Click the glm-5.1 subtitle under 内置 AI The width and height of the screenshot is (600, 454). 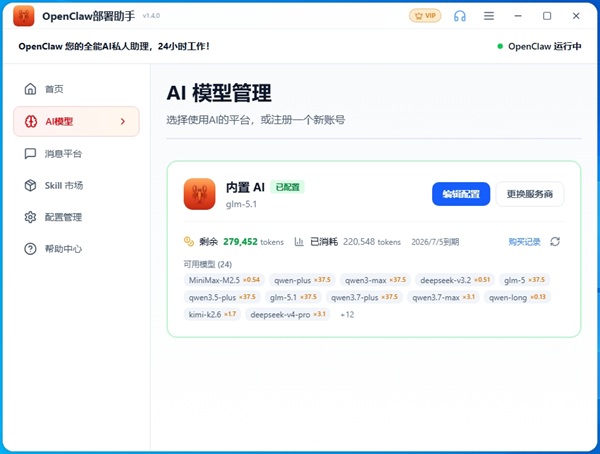pyautogui.click(x=241, y=204)
